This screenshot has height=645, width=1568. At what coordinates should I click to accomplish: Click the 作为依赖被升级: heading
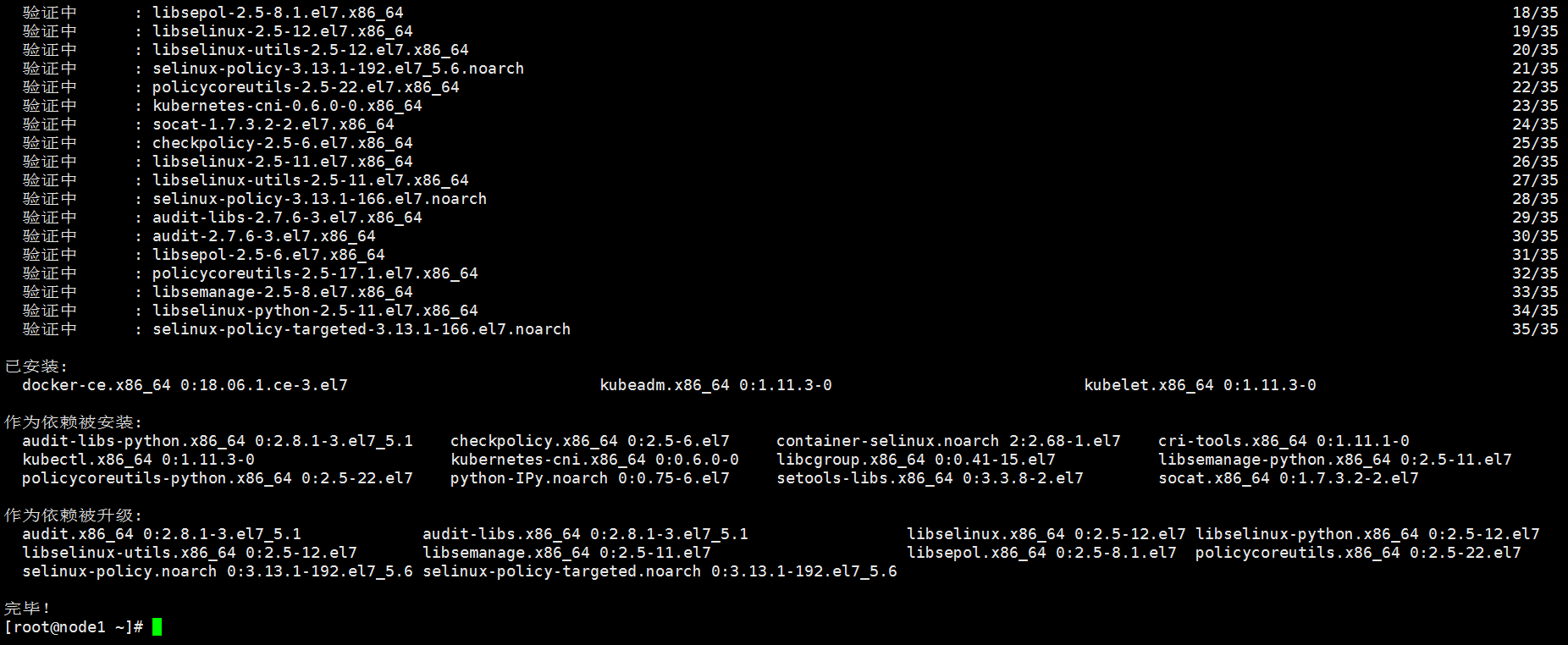pyautogui.click(x=73, y=515)
